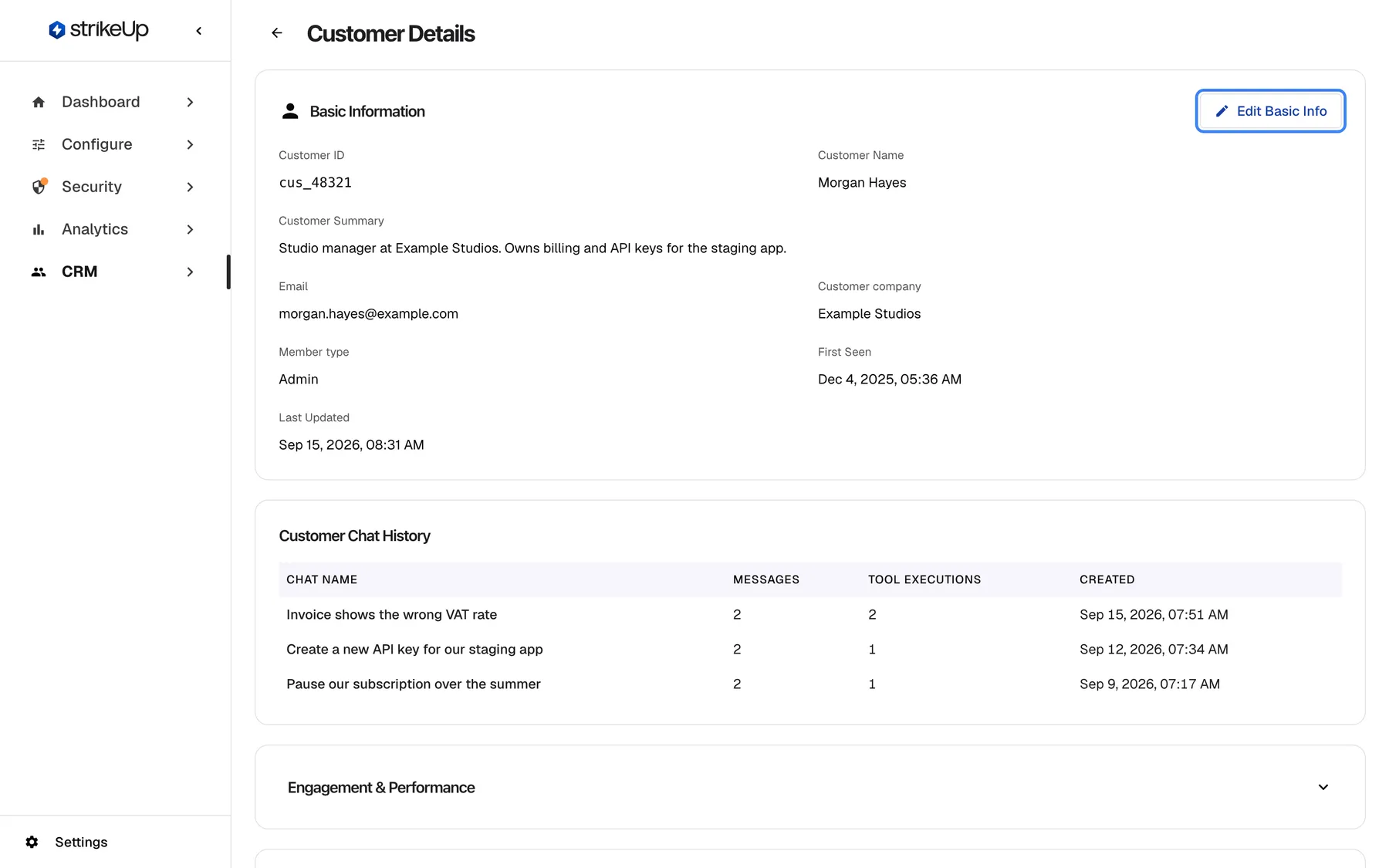1389x868 pixels.
Task: Click the TOOL EXECUTIONS column header
Action: pyautogui.click(x=924, y=579)
